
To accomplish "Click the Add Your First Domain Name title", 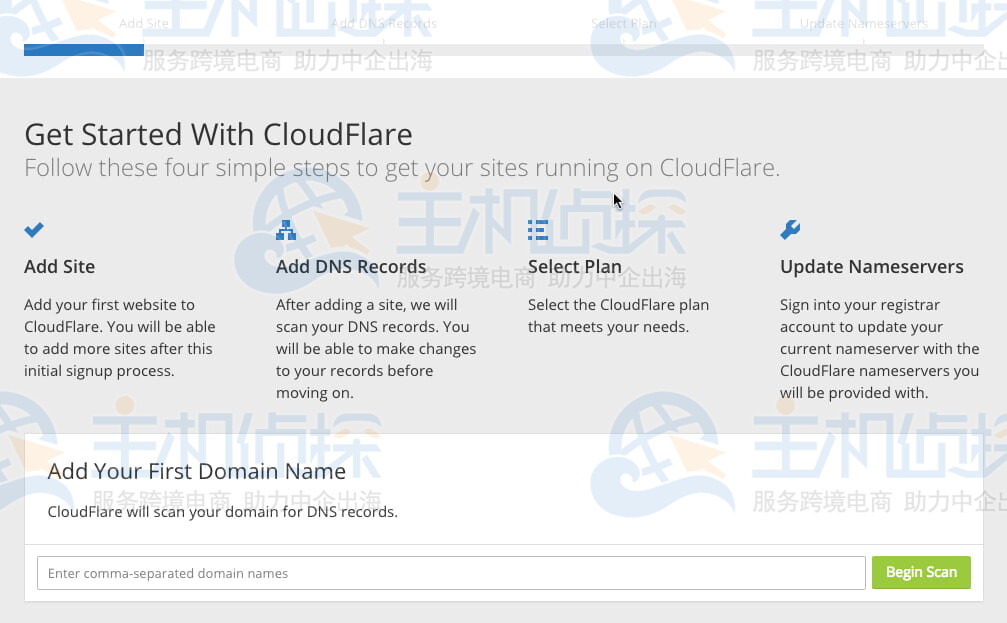I will pos(197,471).
